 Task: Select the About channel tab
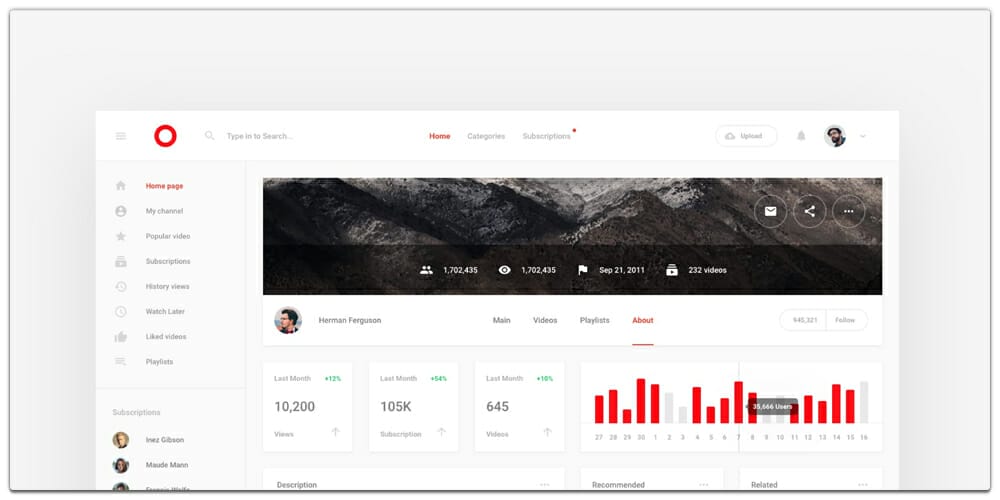(643, 320)
